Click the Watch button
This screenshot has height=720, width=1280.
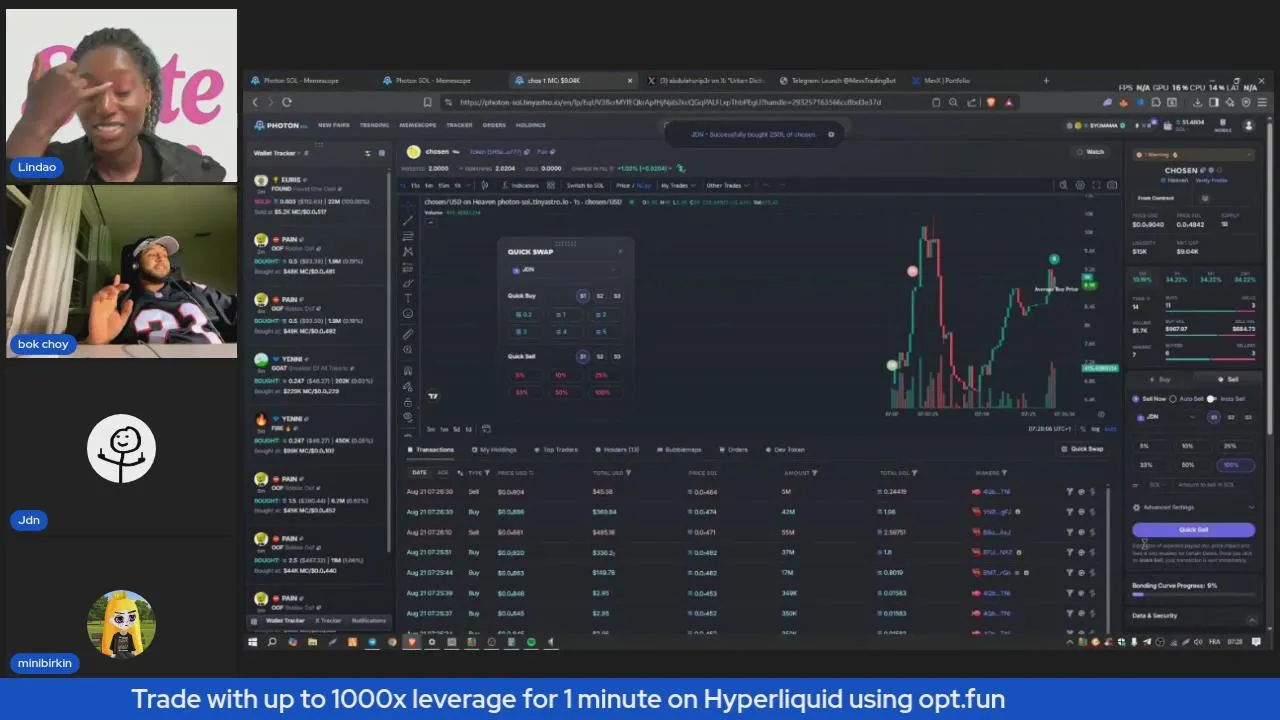click(1091, 152)
